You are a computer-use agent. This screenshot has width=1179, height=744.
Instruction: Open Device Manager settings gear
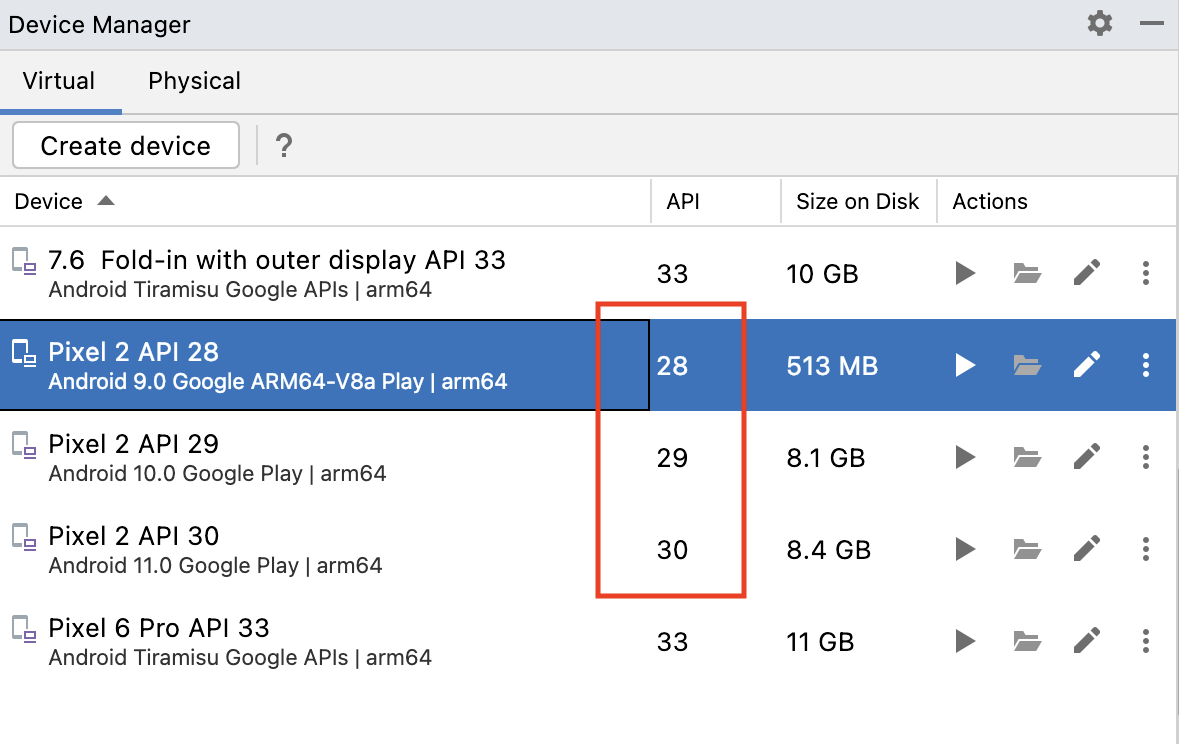pyautogui.click(x=1100, y=23)
